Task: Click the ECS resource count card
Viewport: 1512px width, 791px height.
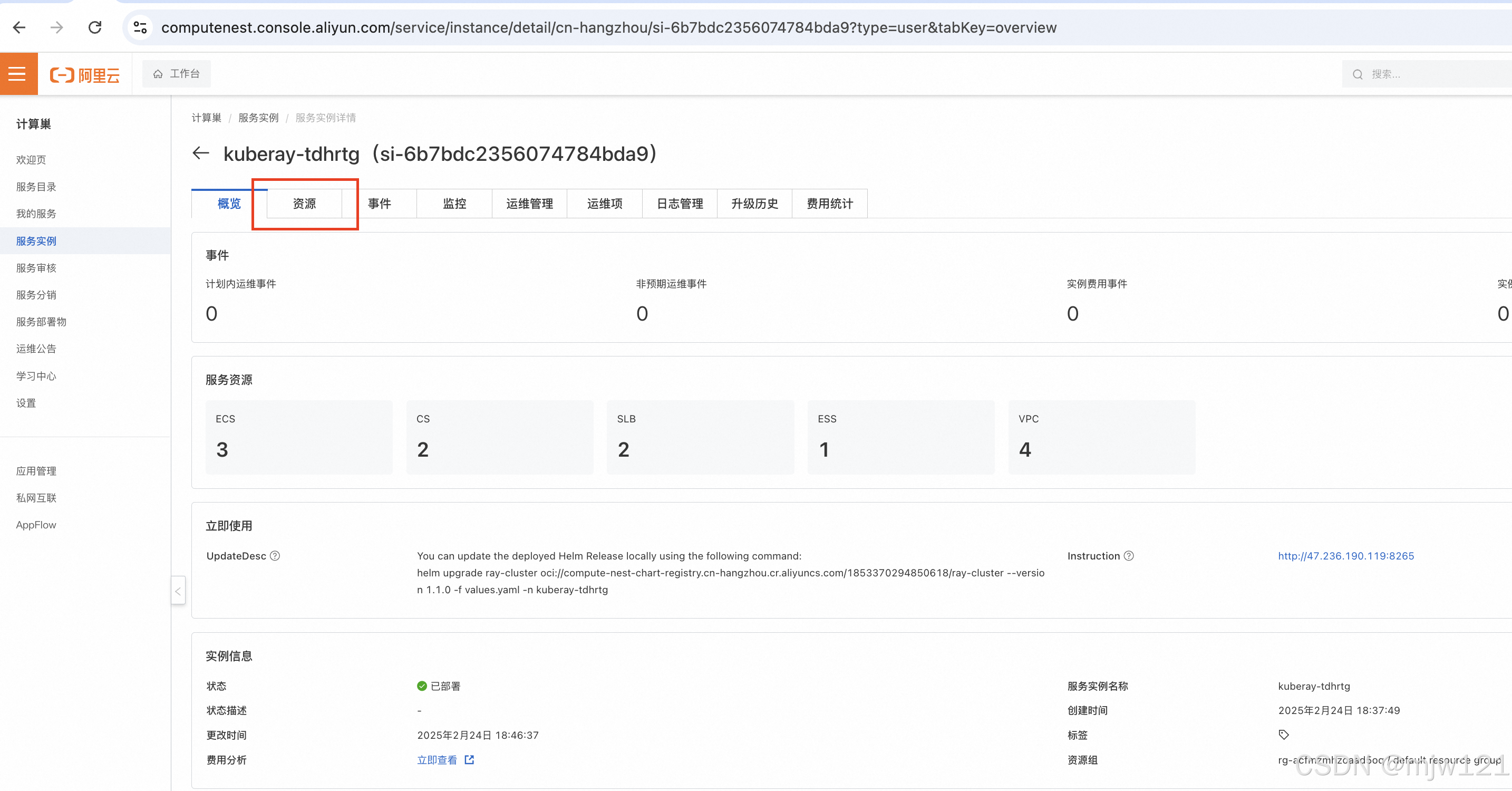Action: point(299,437)
